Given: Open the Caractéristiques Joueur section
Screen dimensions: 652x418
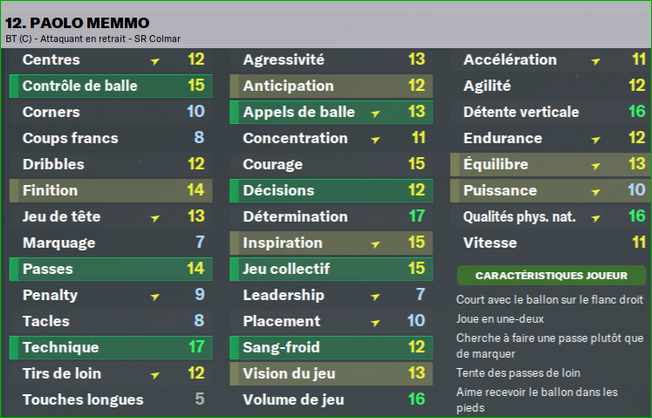Looking at the screenshot, I should (x=551, y=275).
